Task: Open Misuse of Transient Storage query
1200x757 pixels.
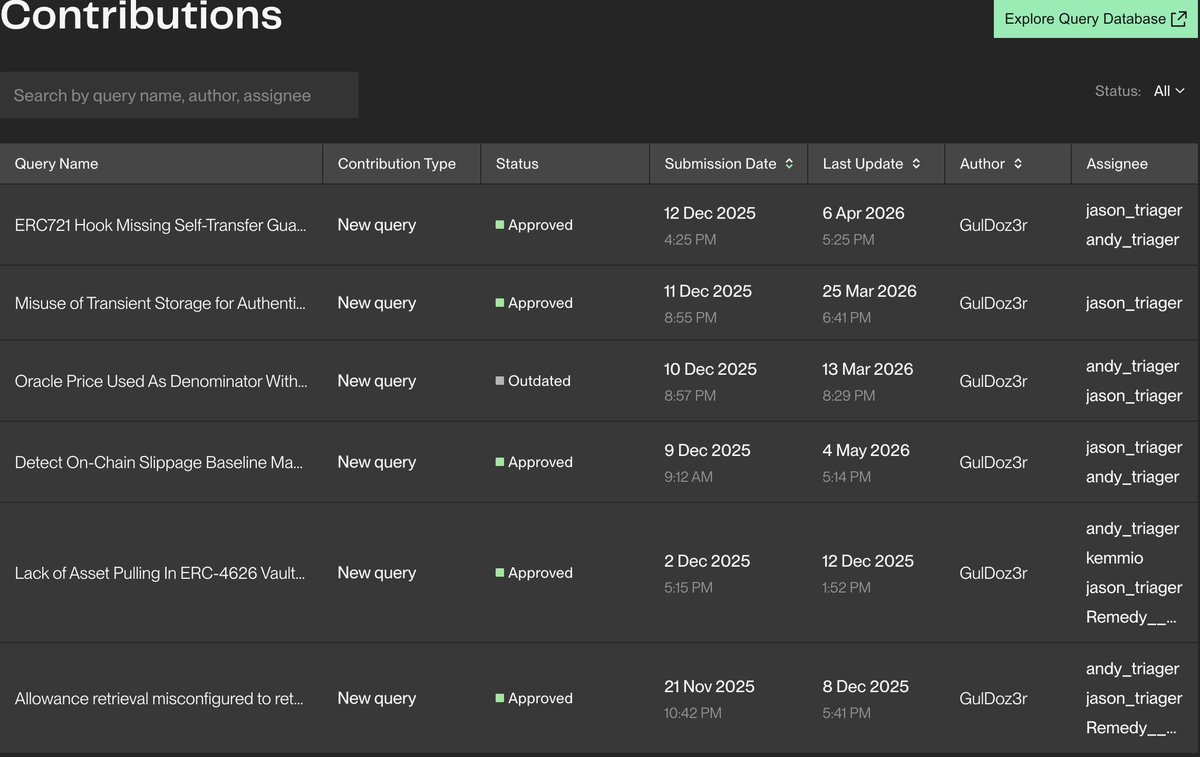Action: point(161,303)
